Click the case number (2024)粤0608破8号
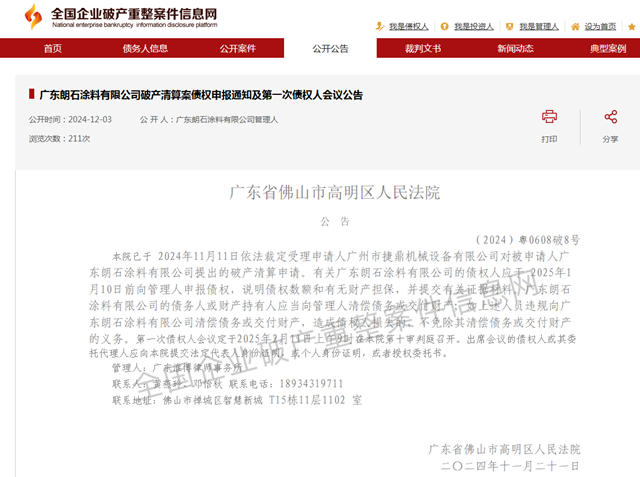640x477 pixels. click(x=527, y=240)
